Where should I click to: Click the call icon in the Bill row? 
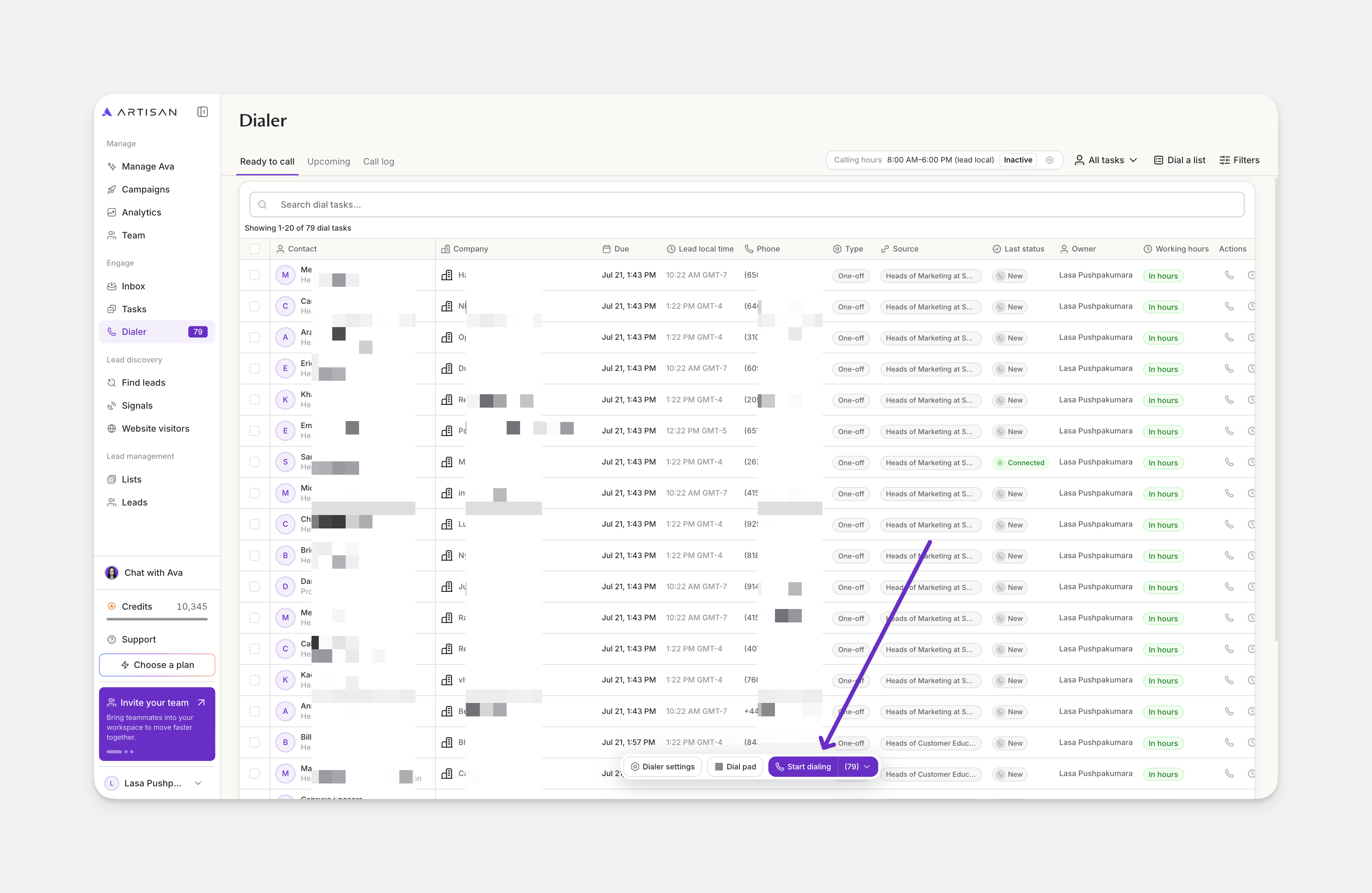pyautogui.click(x=1229, y=743)
